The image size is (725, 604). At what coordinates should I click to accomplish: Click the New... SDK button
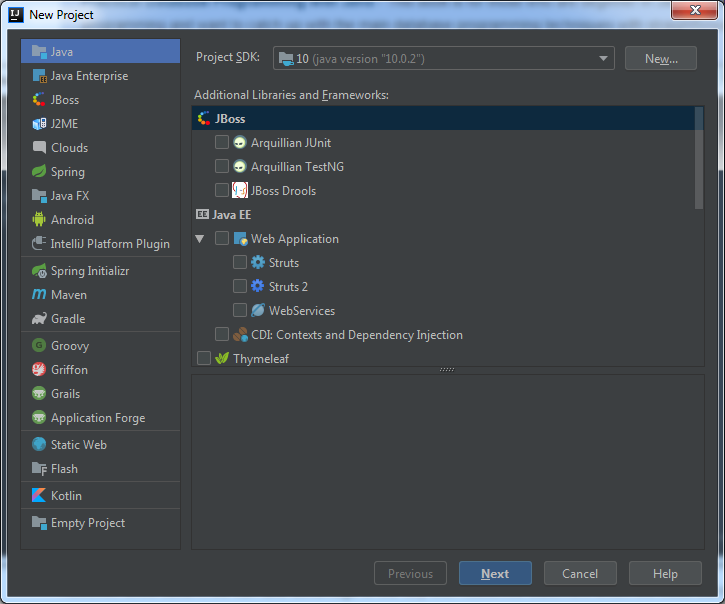[x=661, y=58]
